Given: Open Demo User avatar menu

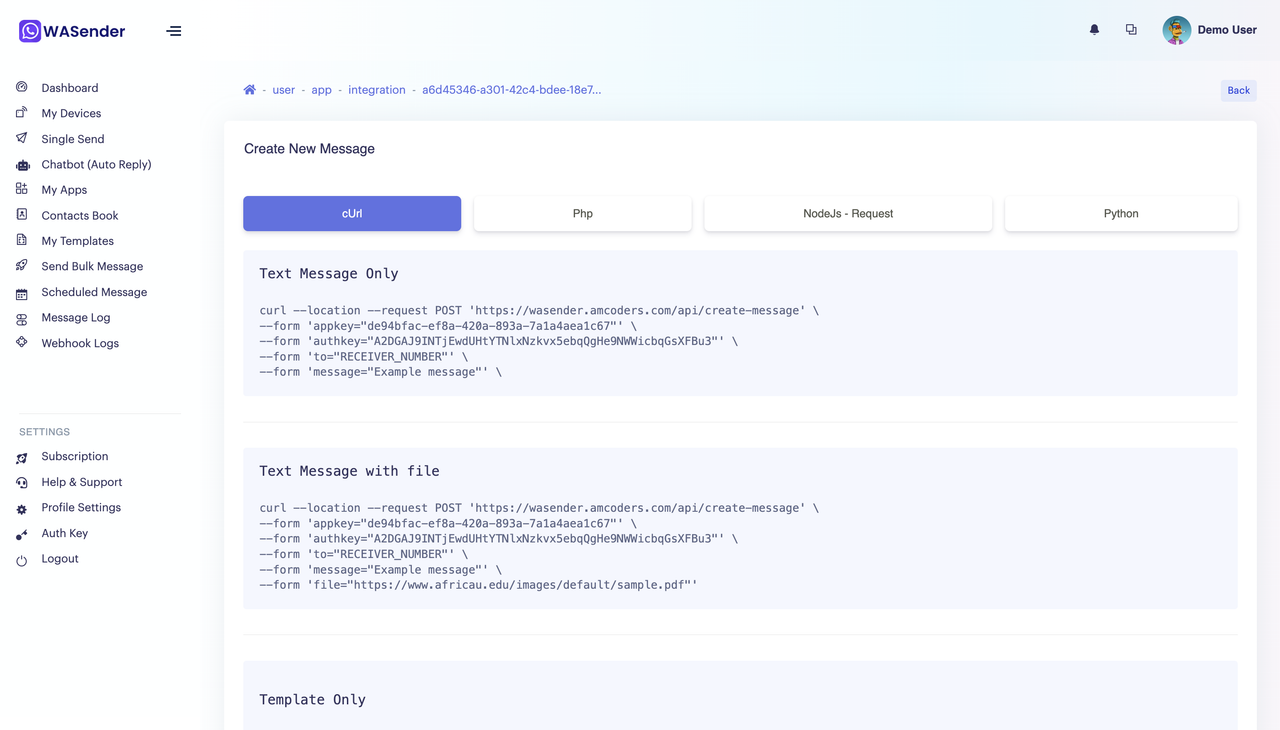Looking at the screenshot, I should point(1177,30).
